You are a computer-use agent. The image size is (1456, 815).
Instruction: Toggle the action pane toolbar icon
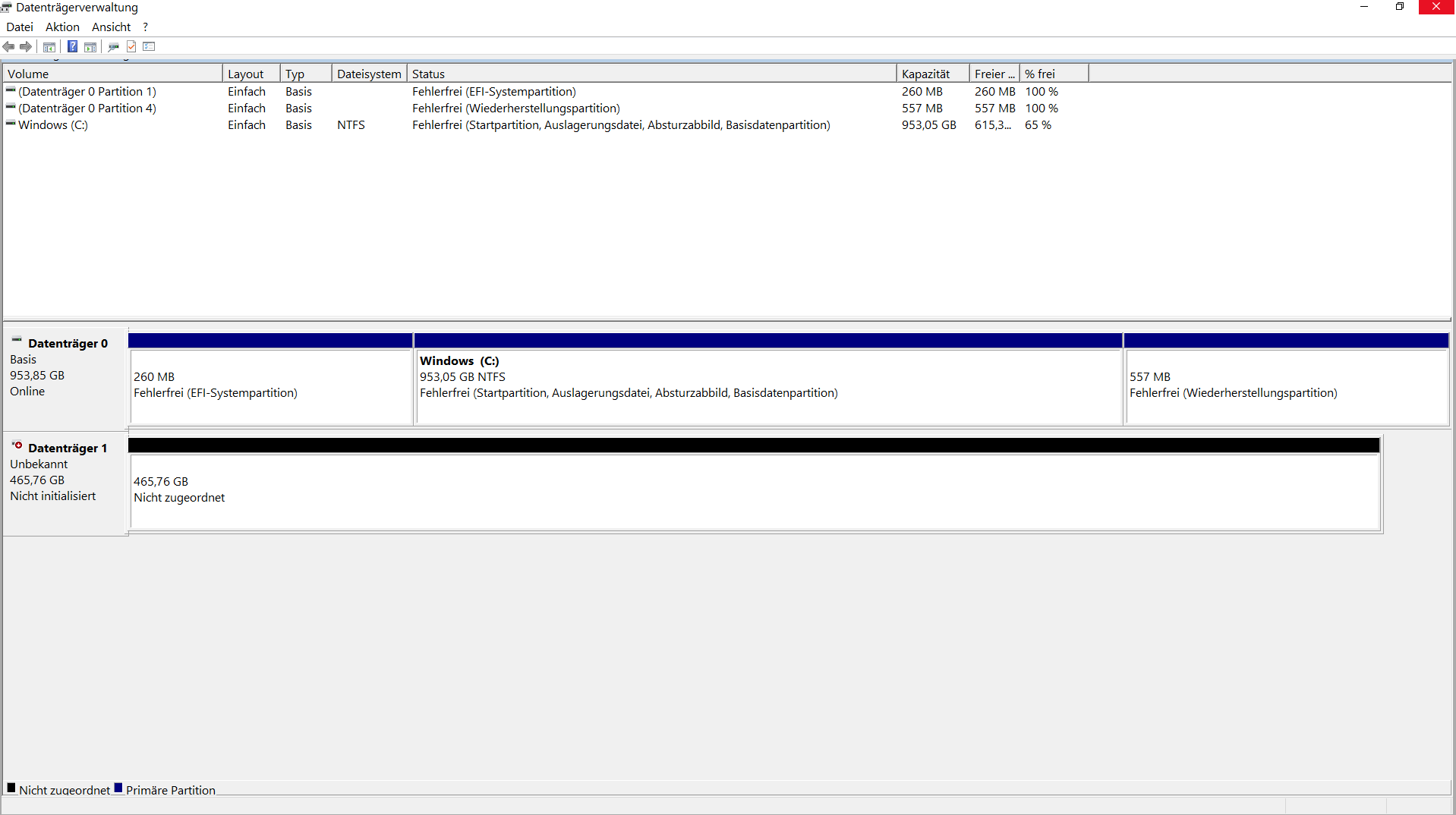click(x=90, y=47)
